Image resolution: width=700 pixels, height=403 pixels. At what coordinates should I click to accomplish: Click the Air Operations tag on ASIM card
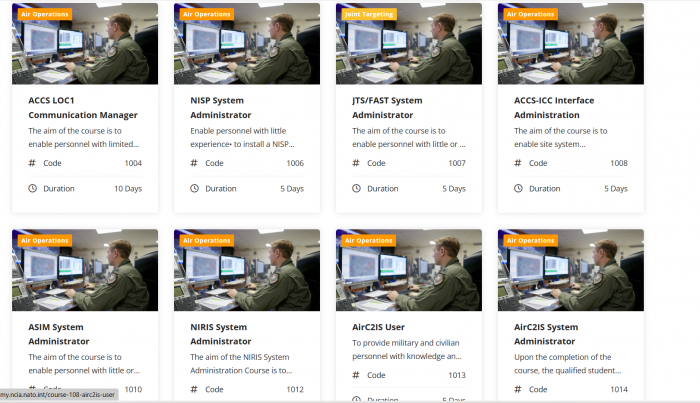pos(45,241)
